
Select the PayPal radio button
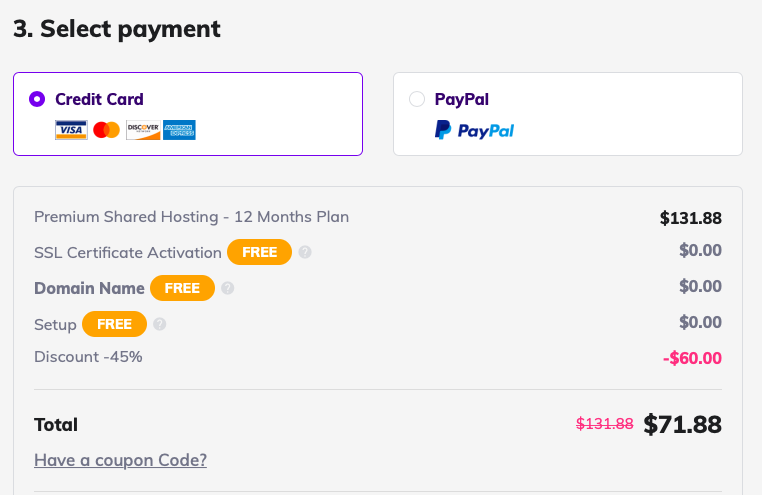(x=417, y=99)
